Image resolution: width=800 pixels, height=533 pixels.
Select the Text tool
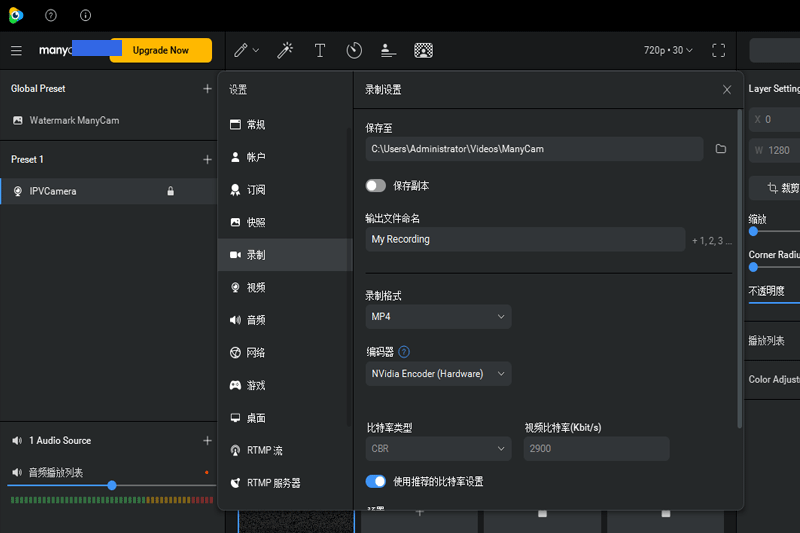320,50
